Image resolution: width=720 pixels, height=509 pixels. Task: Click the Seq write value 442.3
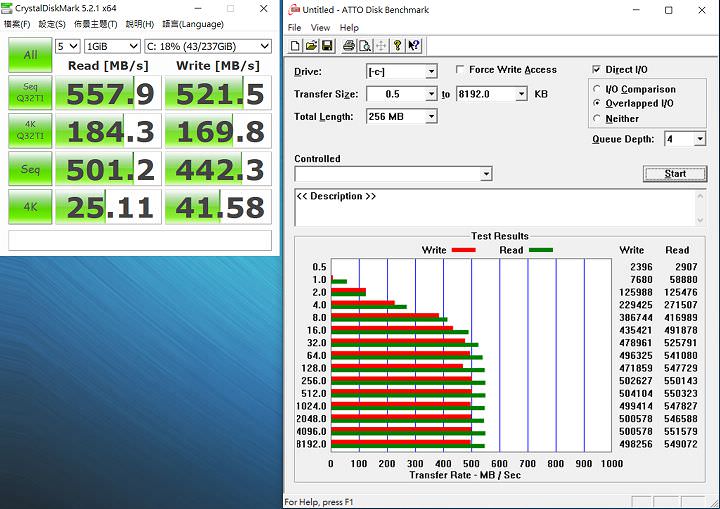(x=219, y=169)
